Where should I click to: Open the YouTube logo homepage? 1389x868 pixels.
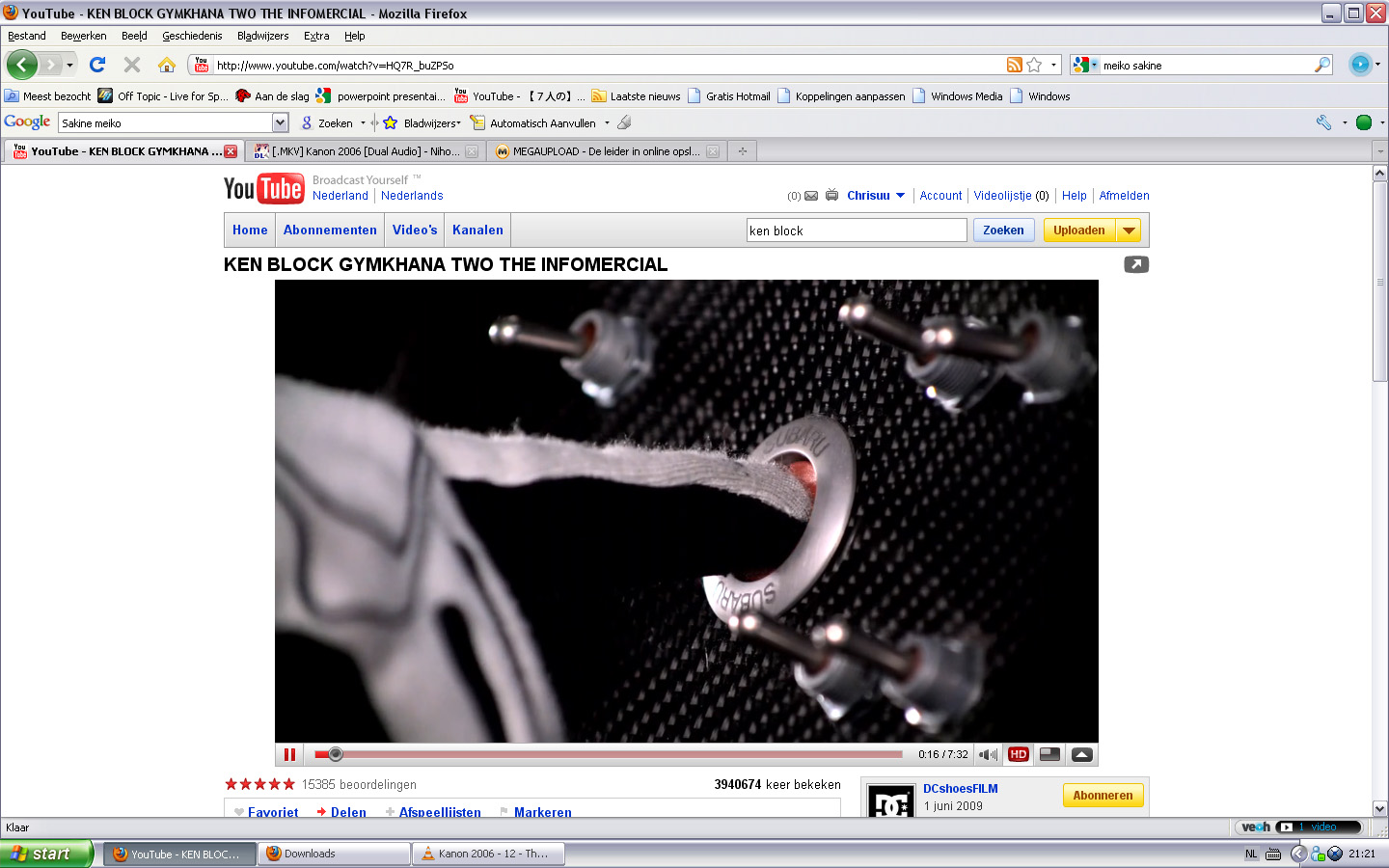263,188
